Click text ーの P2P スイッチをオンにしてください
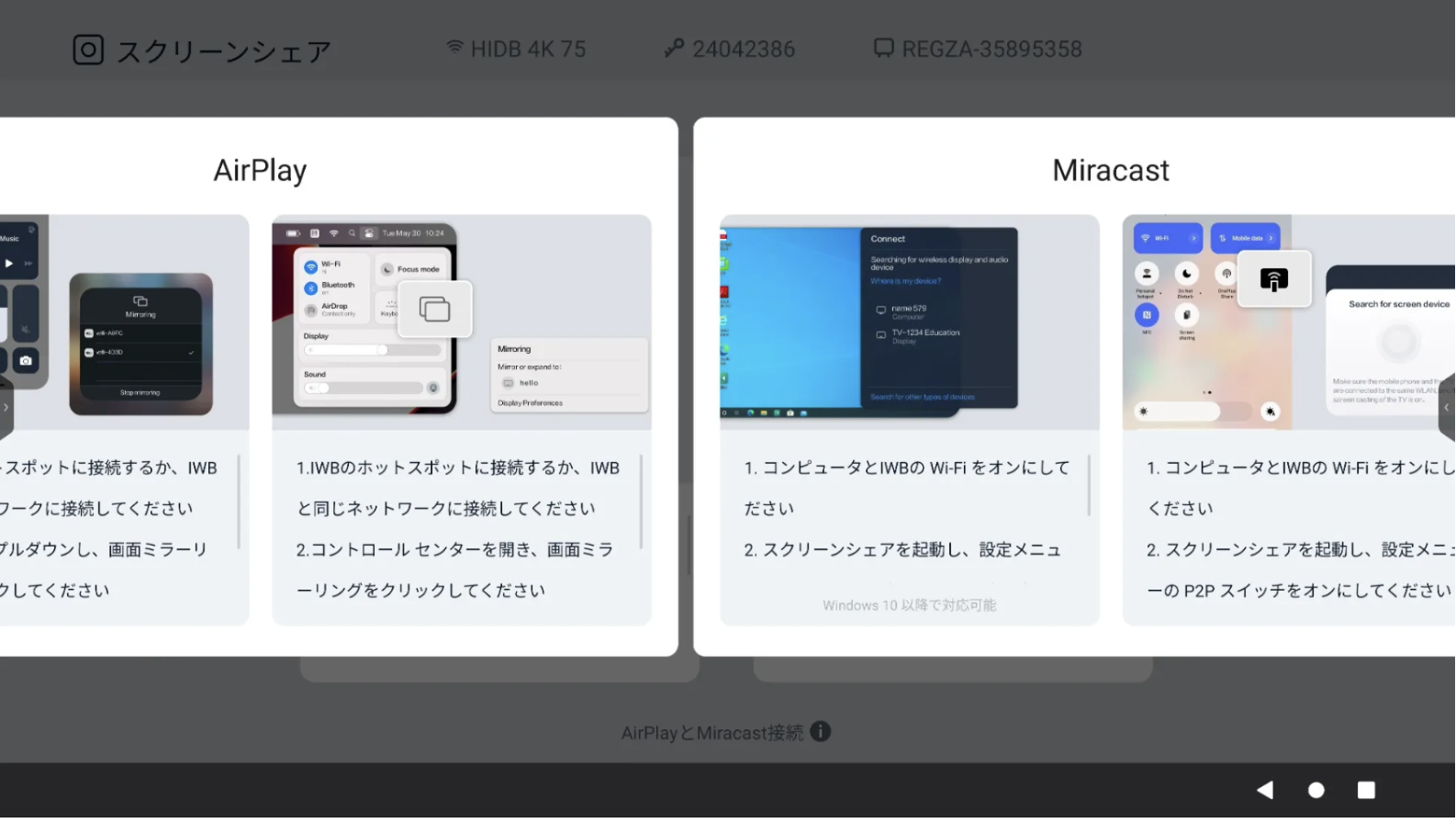This screenshot has width=1456, height=823. pyautogui.click(x=1299, y=591)
